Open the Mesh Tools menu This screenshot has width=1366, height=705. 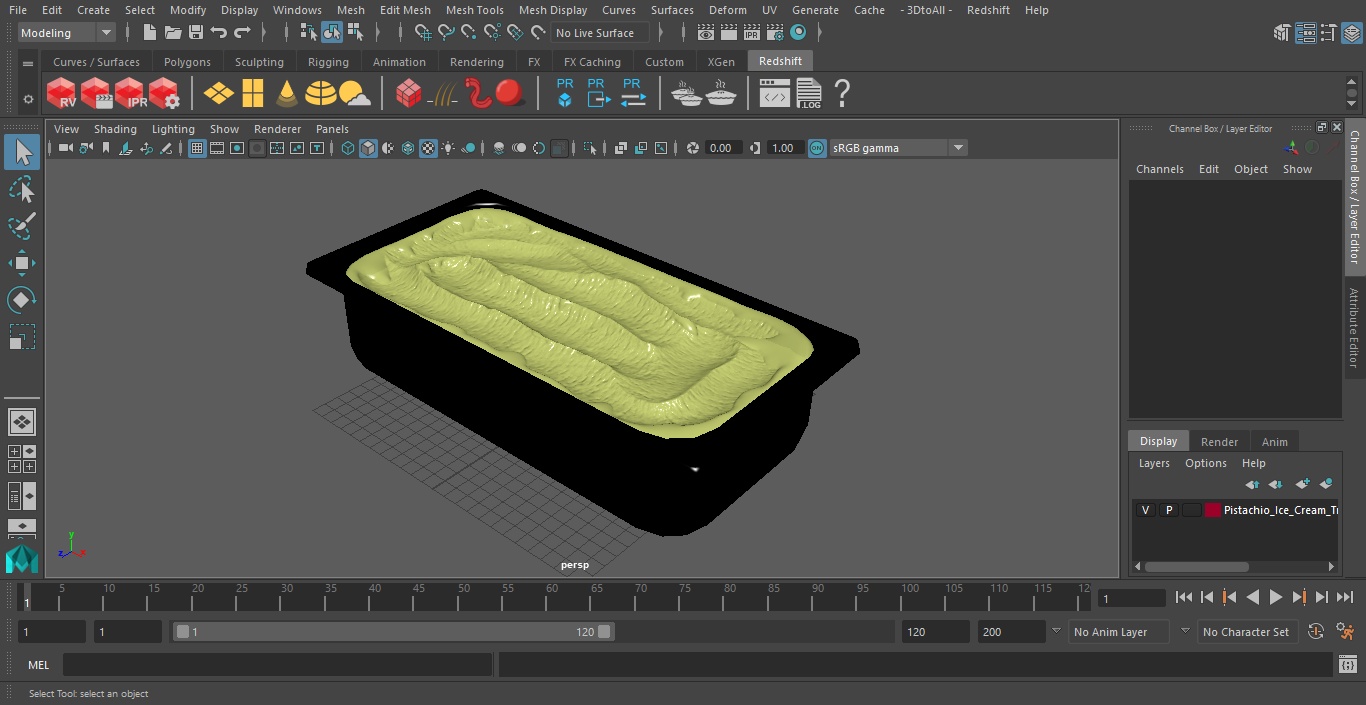(474, 10)
